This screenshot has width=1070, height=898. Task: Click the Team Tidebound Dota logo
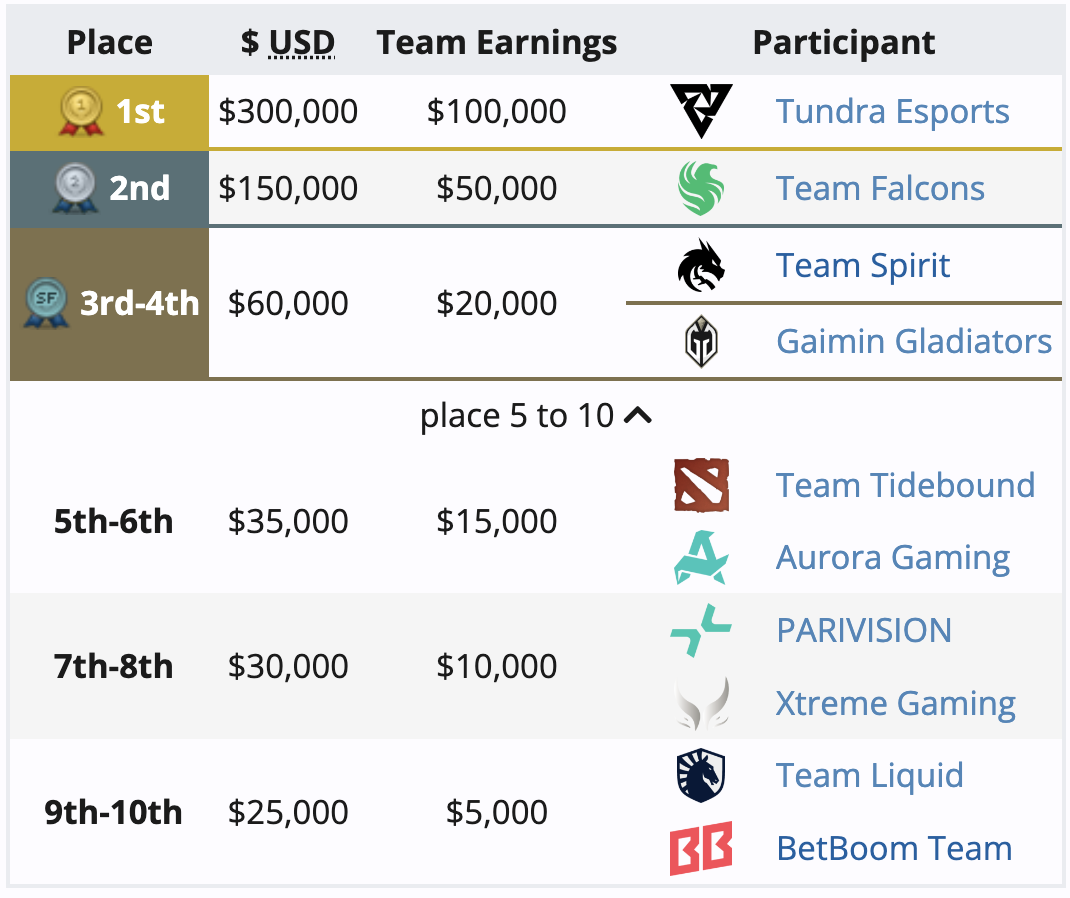(x=701, y=485)
